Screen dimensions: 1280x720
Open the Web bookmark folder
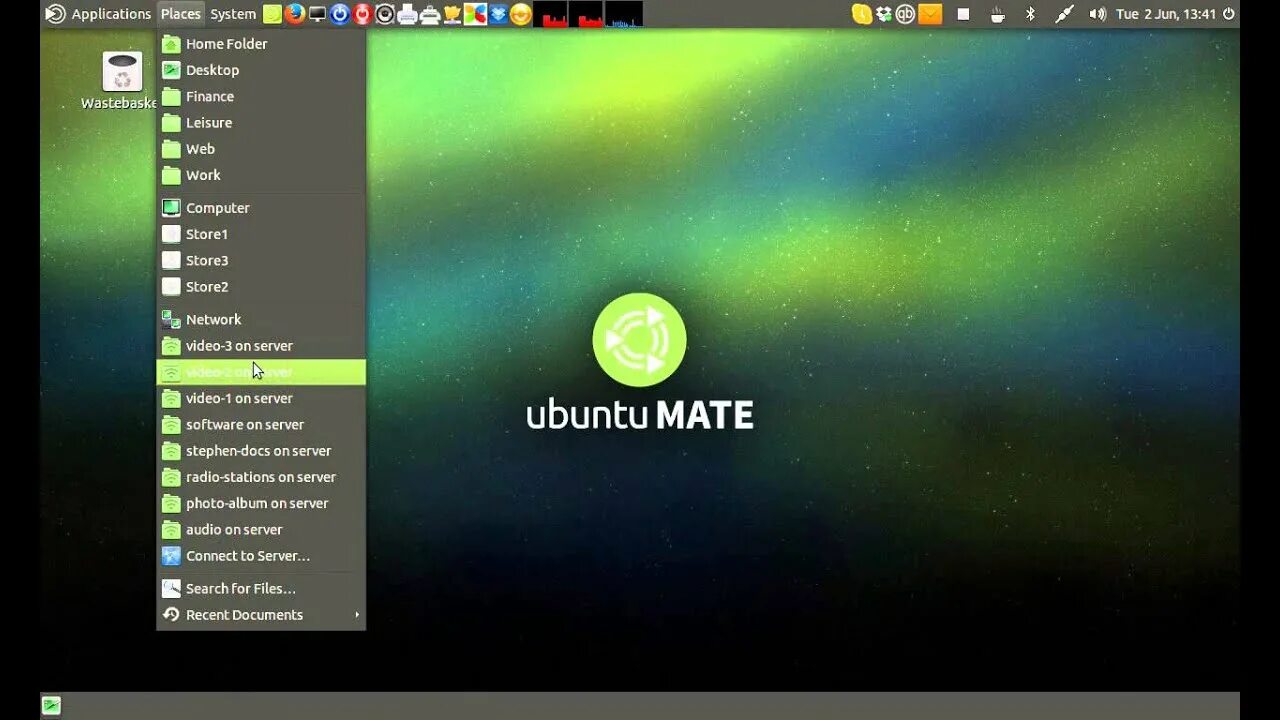[261, 149]
